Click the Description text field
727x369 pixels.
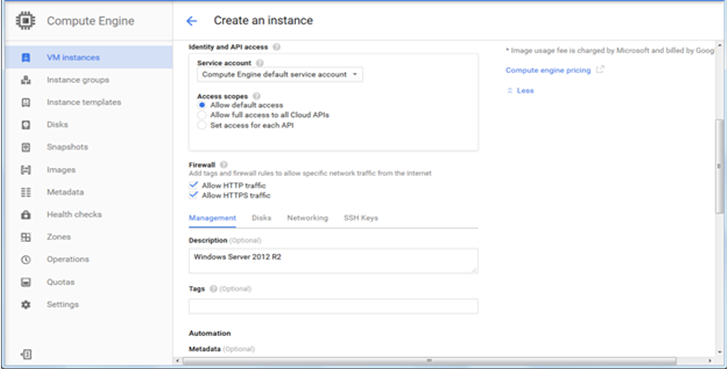point(333,261)
